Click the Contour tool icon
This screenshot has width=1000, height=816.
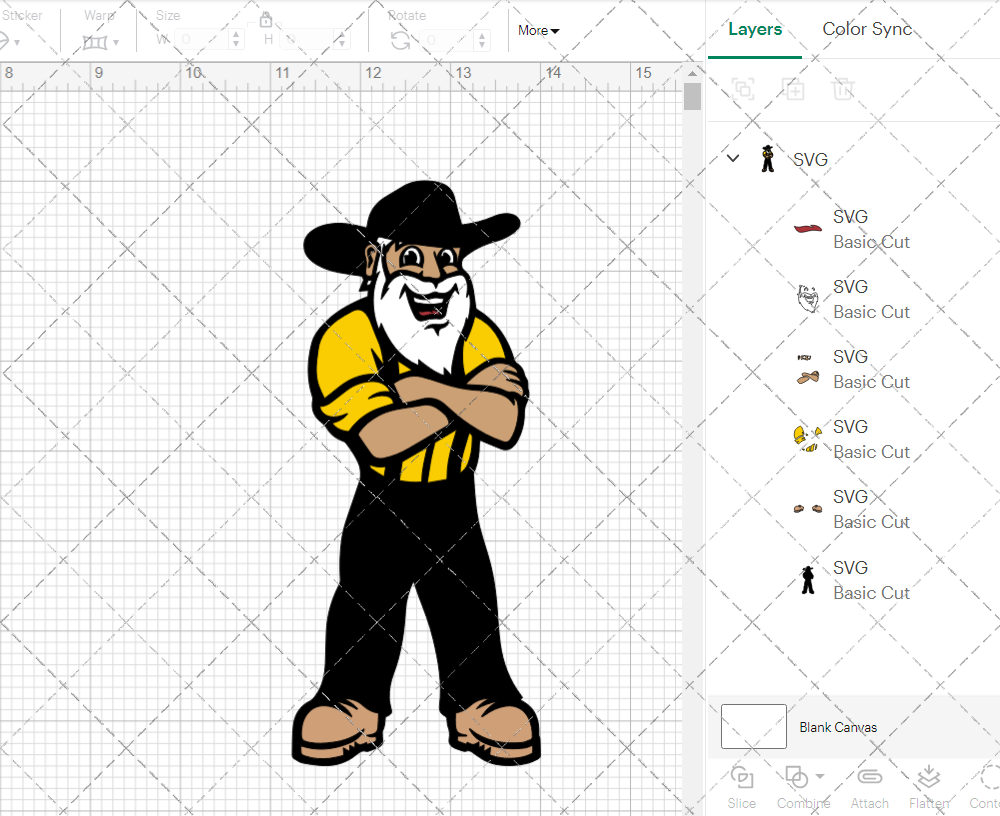pos(986,776)
